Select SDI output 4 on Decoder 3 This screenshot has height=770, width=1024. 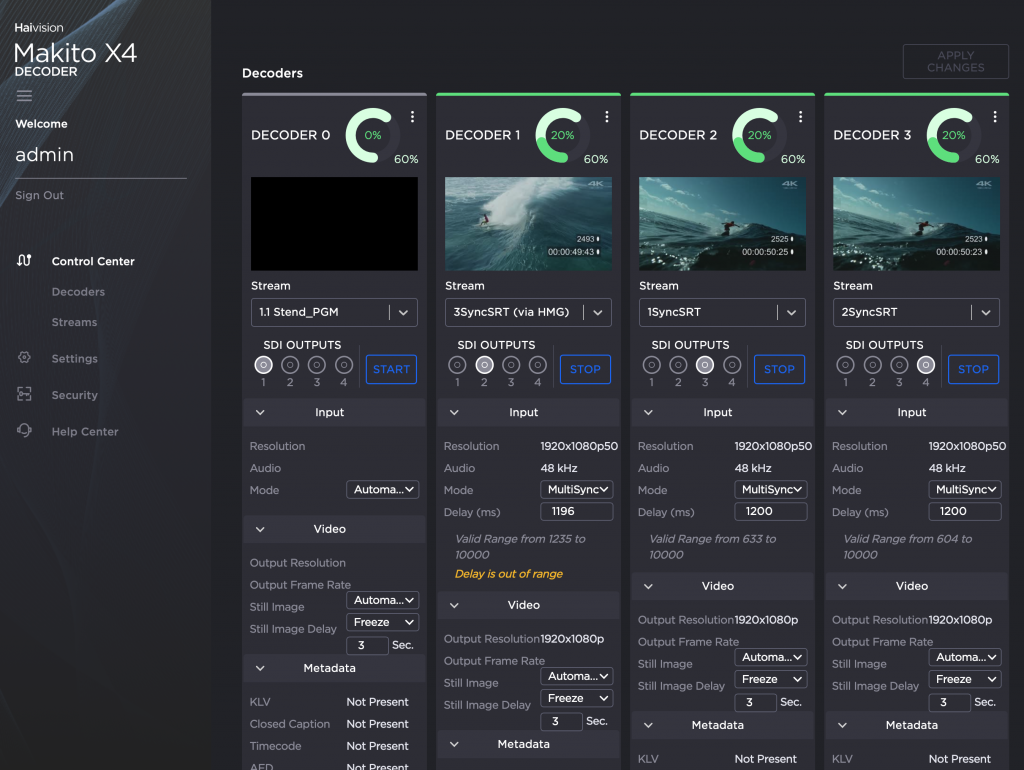[925, 365]
